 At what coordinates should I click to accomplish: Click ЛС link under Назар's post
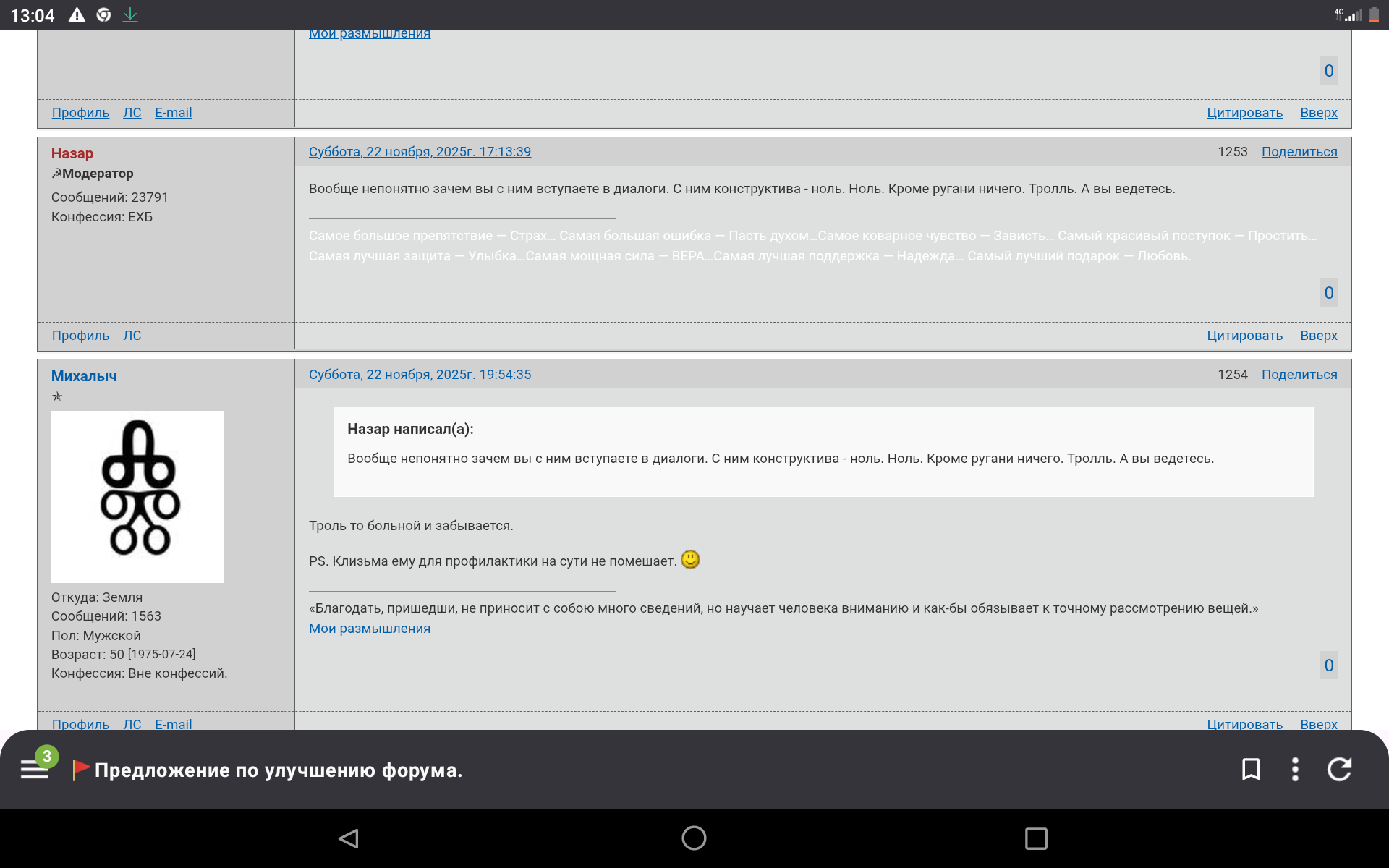point(132,336)
